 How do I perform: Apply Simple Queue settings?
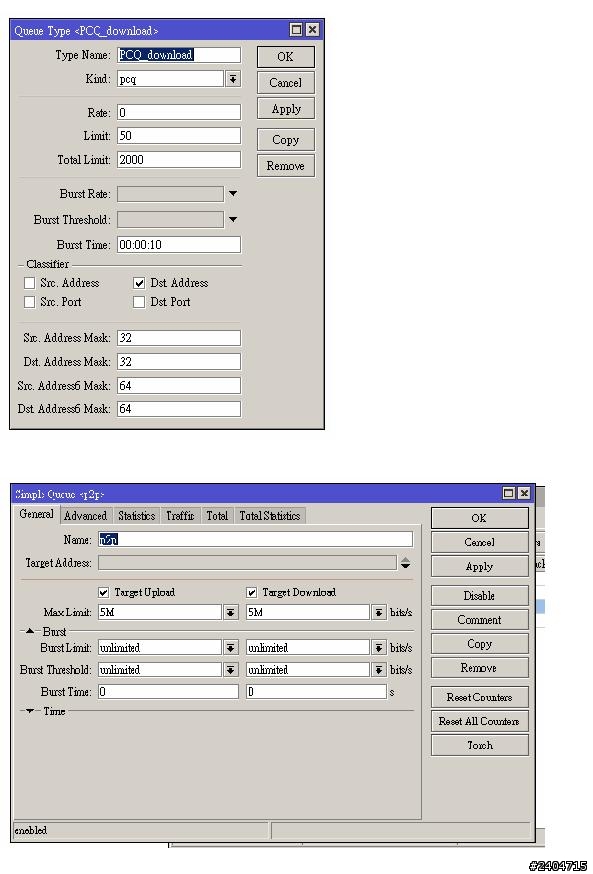tap(479, 567)
